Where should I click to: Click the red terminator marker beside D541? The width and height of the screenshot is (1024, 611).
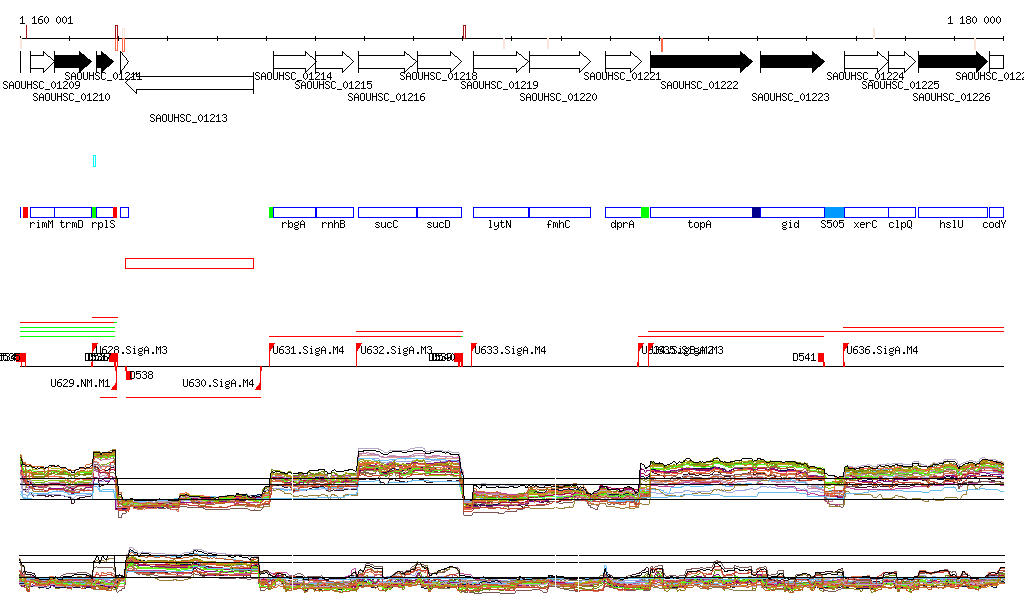click(822, 358)
